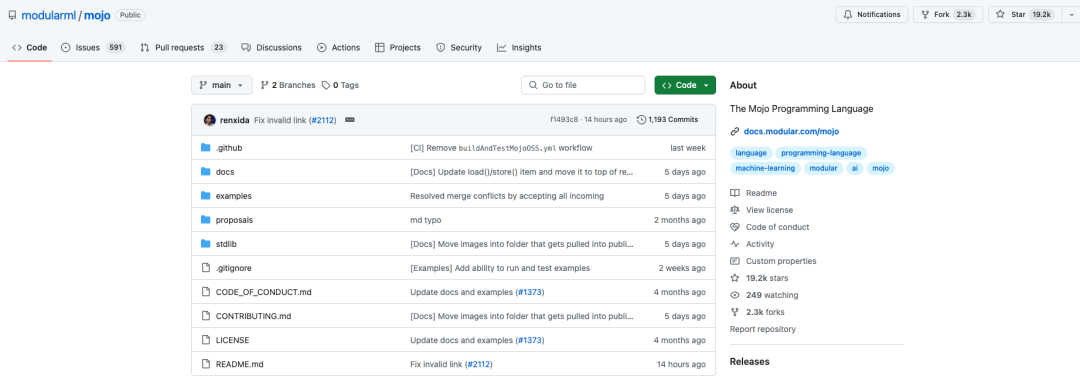Open the Report repository link

762,329
